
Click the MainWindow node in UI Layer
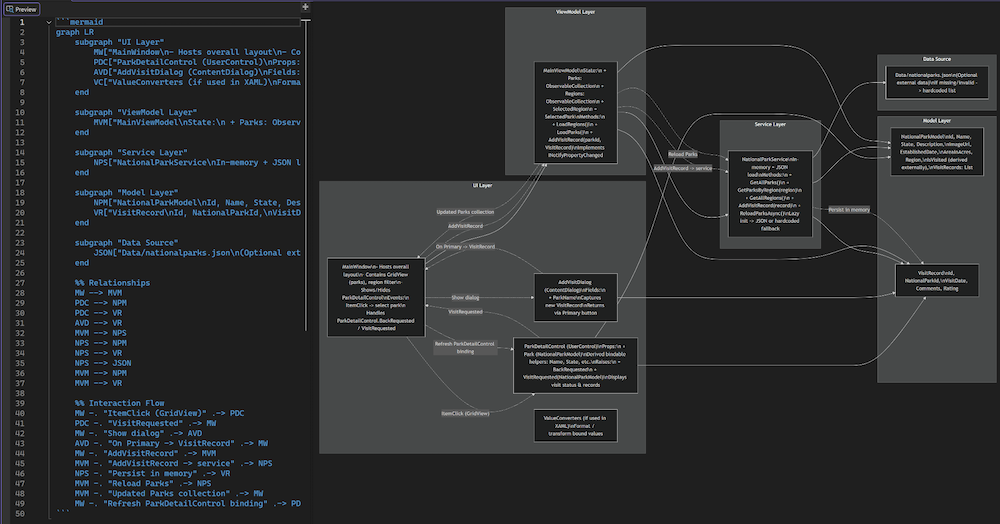[376, 297]
